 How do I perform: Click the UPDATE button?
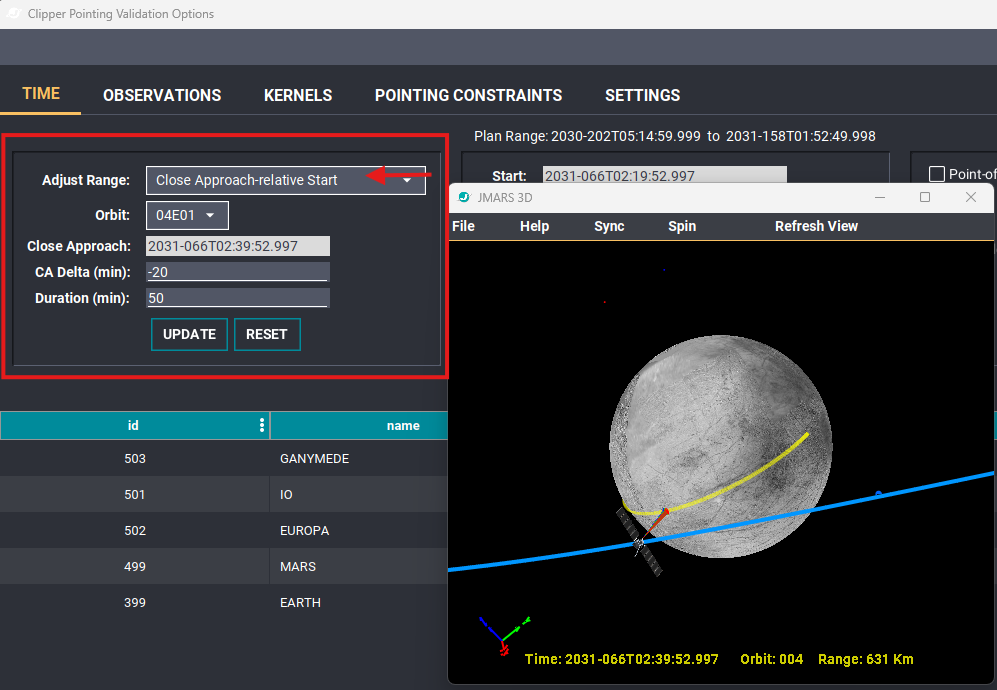click(189, 335)
